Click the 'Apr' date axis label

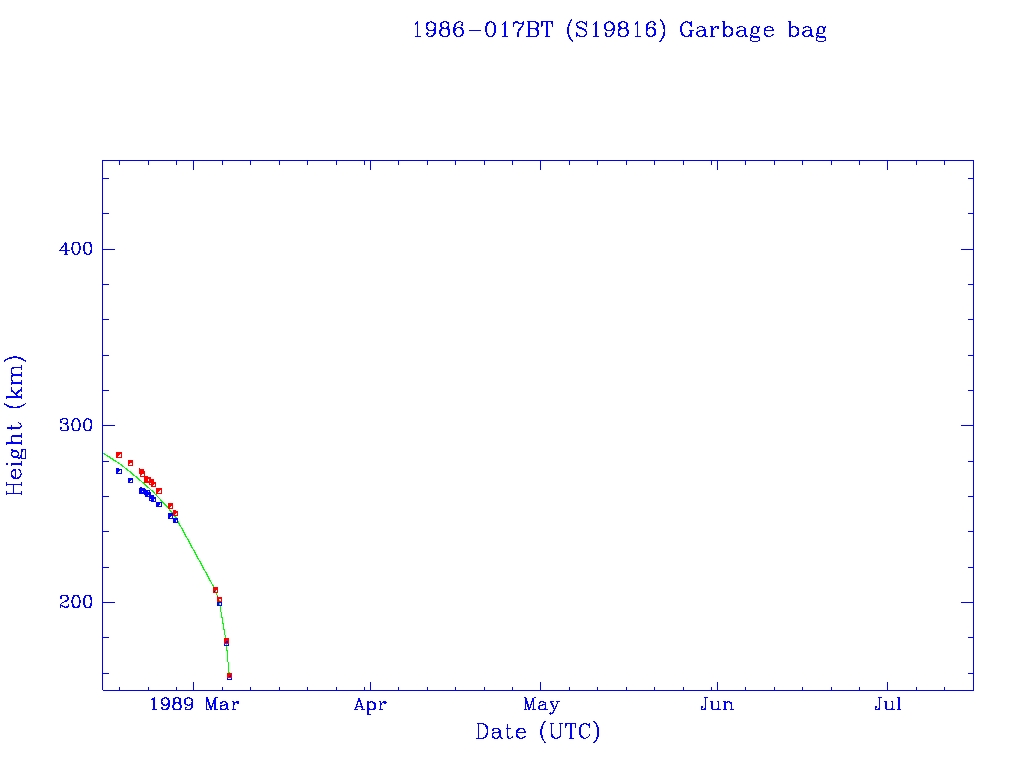coord(370,704)
